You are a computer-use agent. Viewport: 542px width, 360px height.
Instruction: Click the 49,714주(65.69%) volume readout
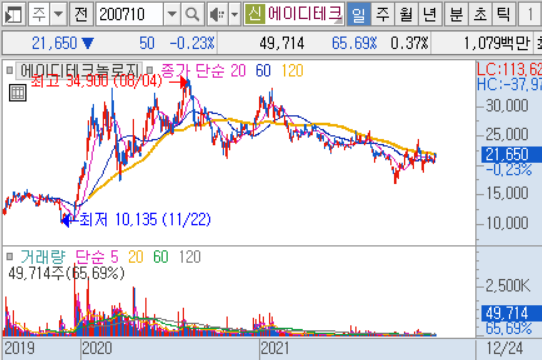click(x=66, y=274)
